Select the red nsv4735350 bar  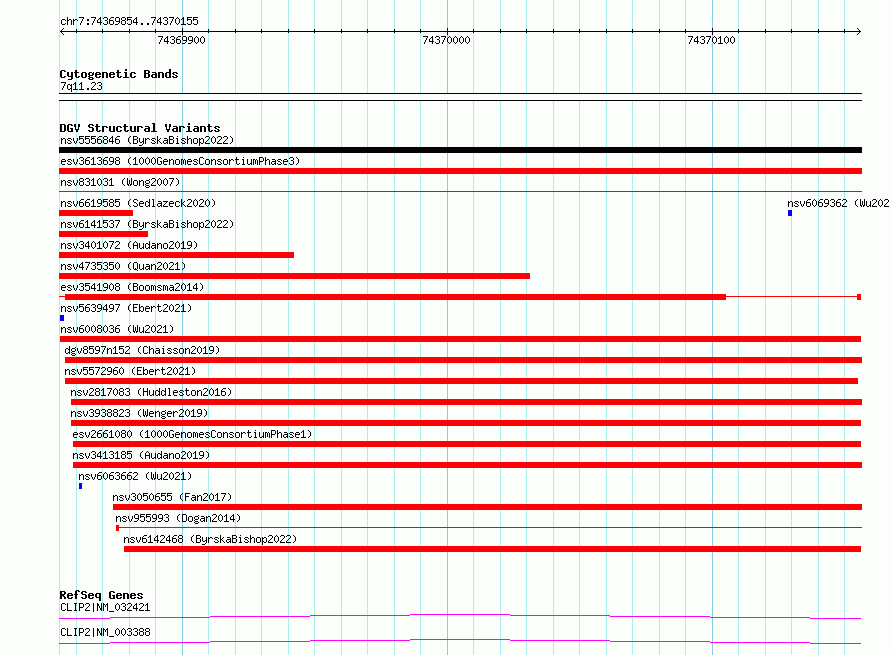point(295,276)
